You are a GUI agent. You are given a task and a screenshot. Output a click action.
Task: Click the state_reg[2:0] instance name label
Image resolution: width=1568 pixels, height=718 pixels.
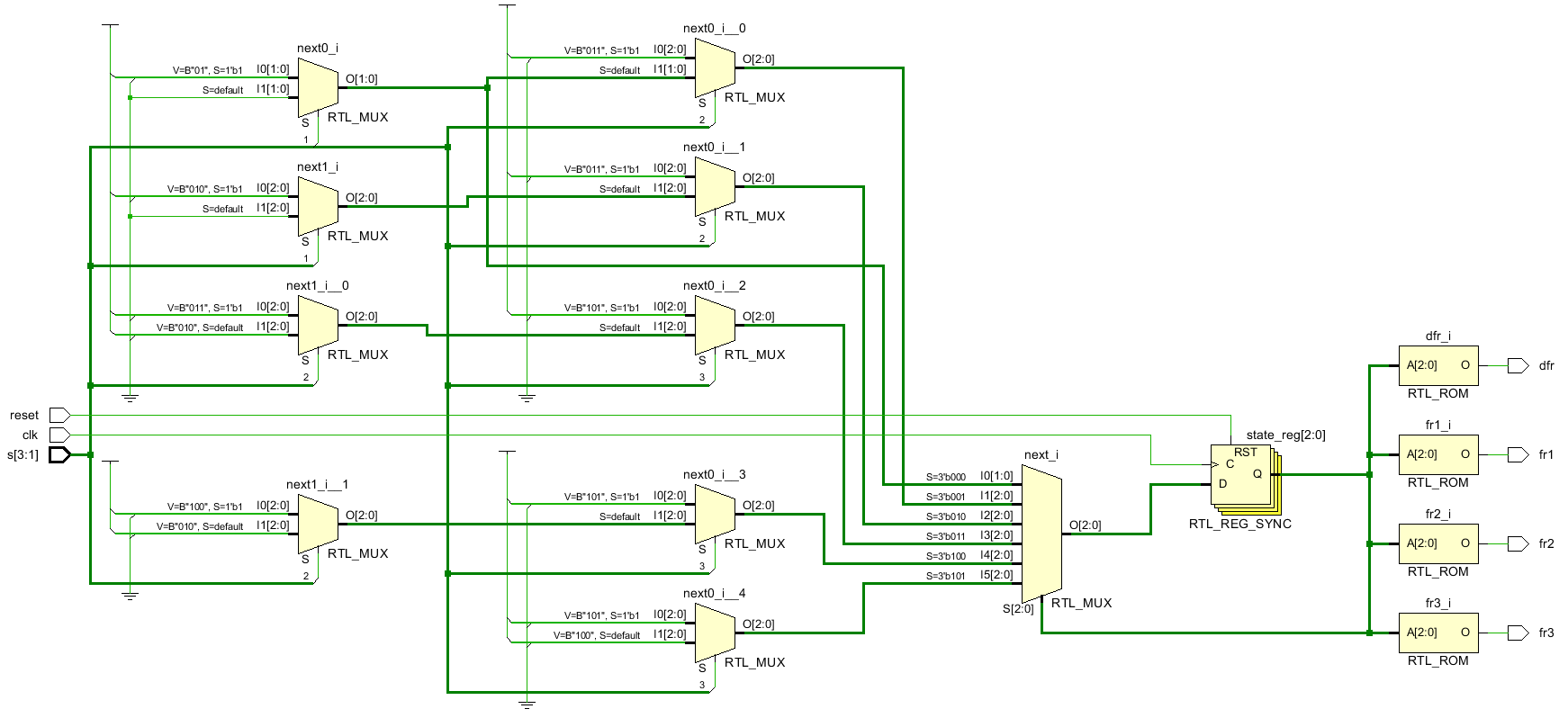pyautogui.click(x=1285, y=435)
